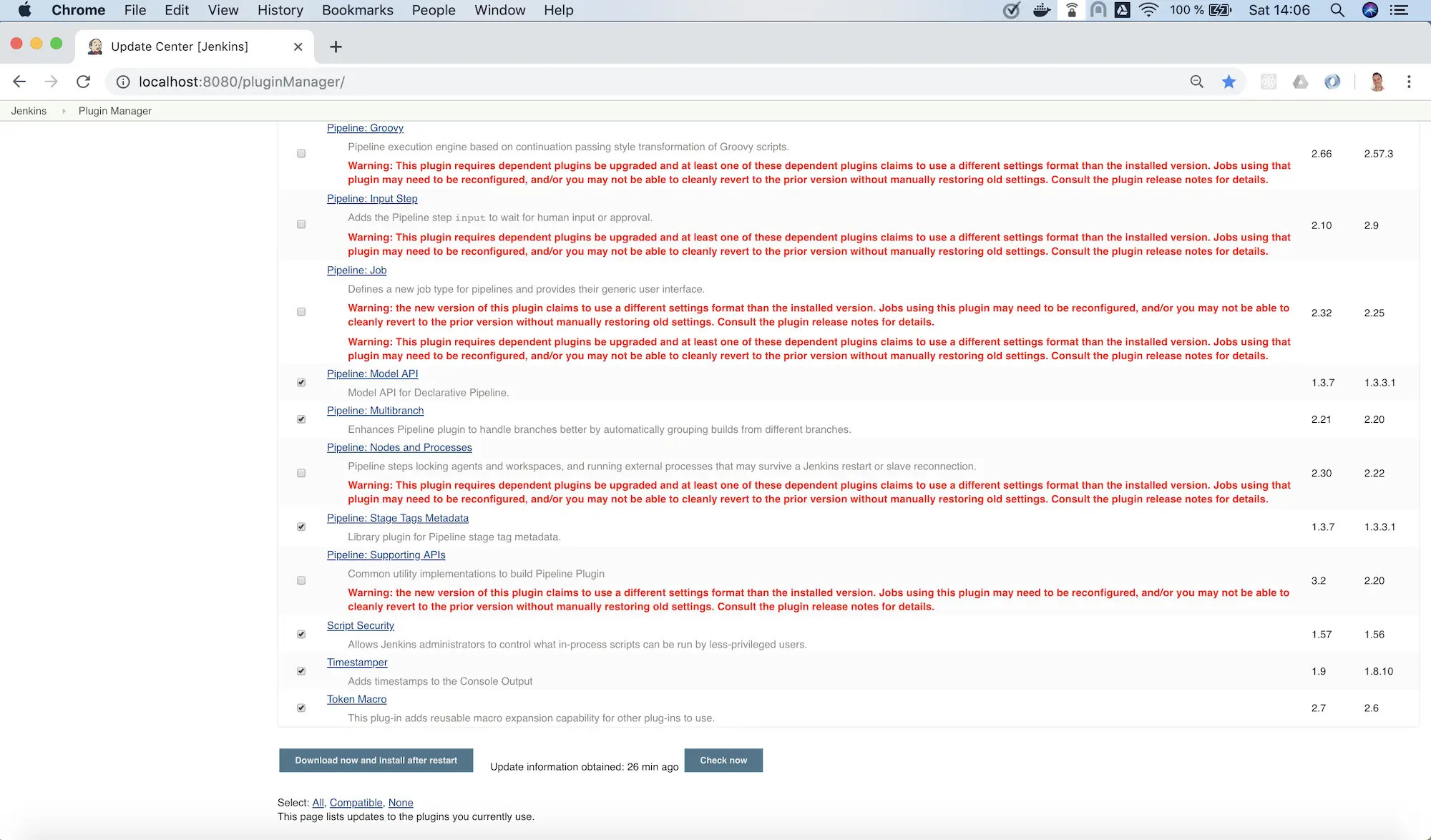Reload the plugin manager page
The height and width of the screenshot is (840, 1431).
click(x=83, y=82)
